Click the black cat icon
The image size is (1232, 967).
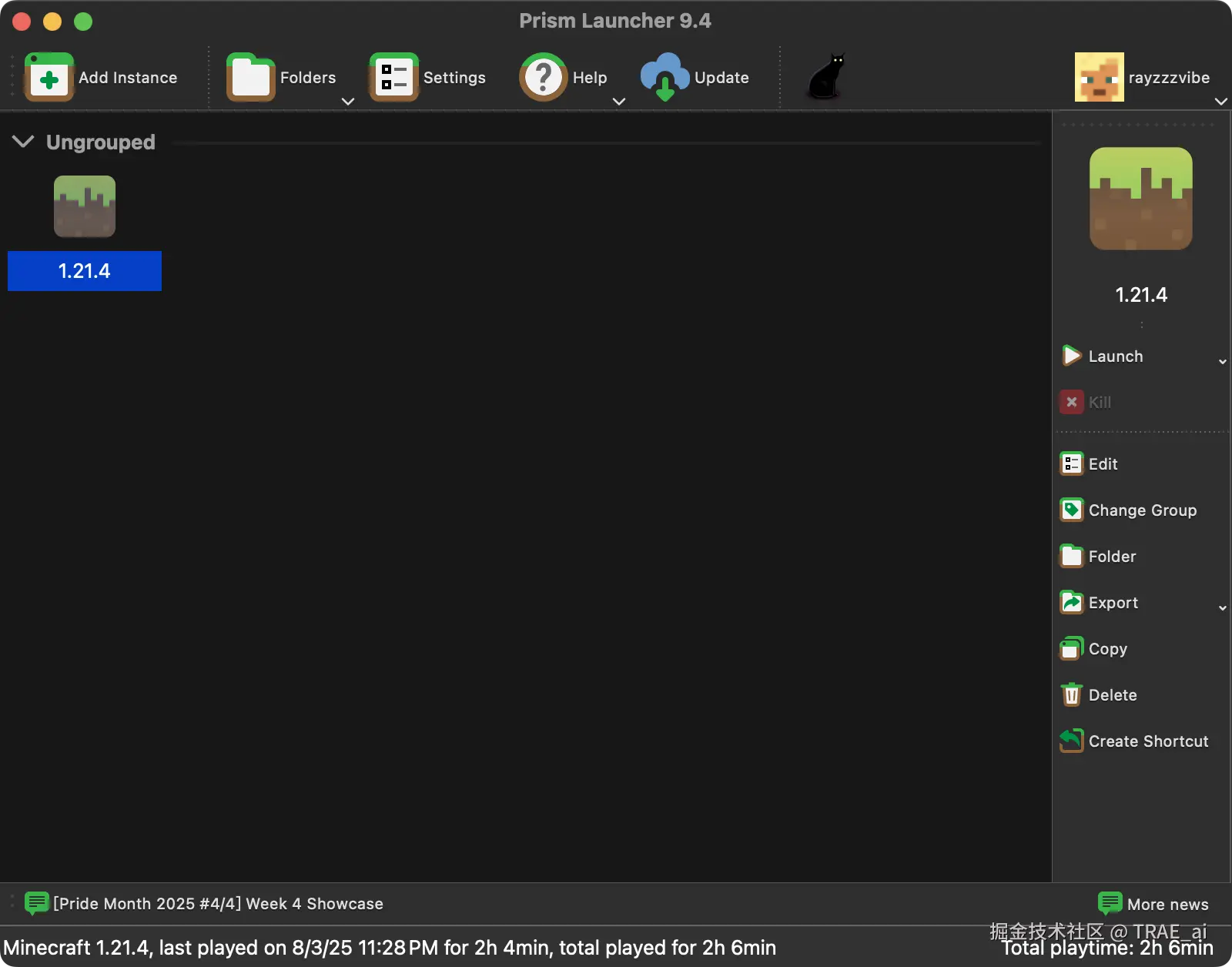point(826,76)
